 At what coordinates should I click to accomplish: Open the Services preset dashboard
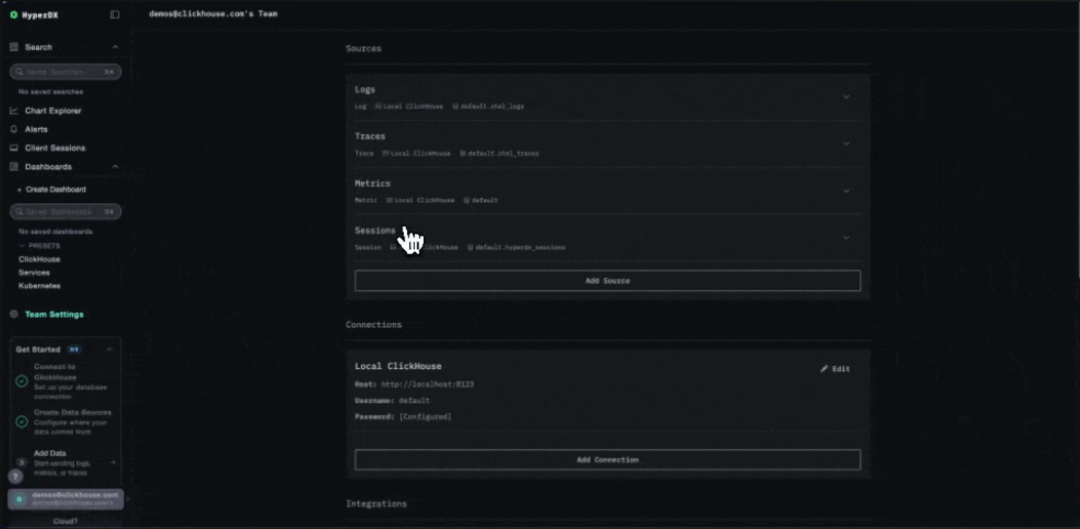click(34, 272)
